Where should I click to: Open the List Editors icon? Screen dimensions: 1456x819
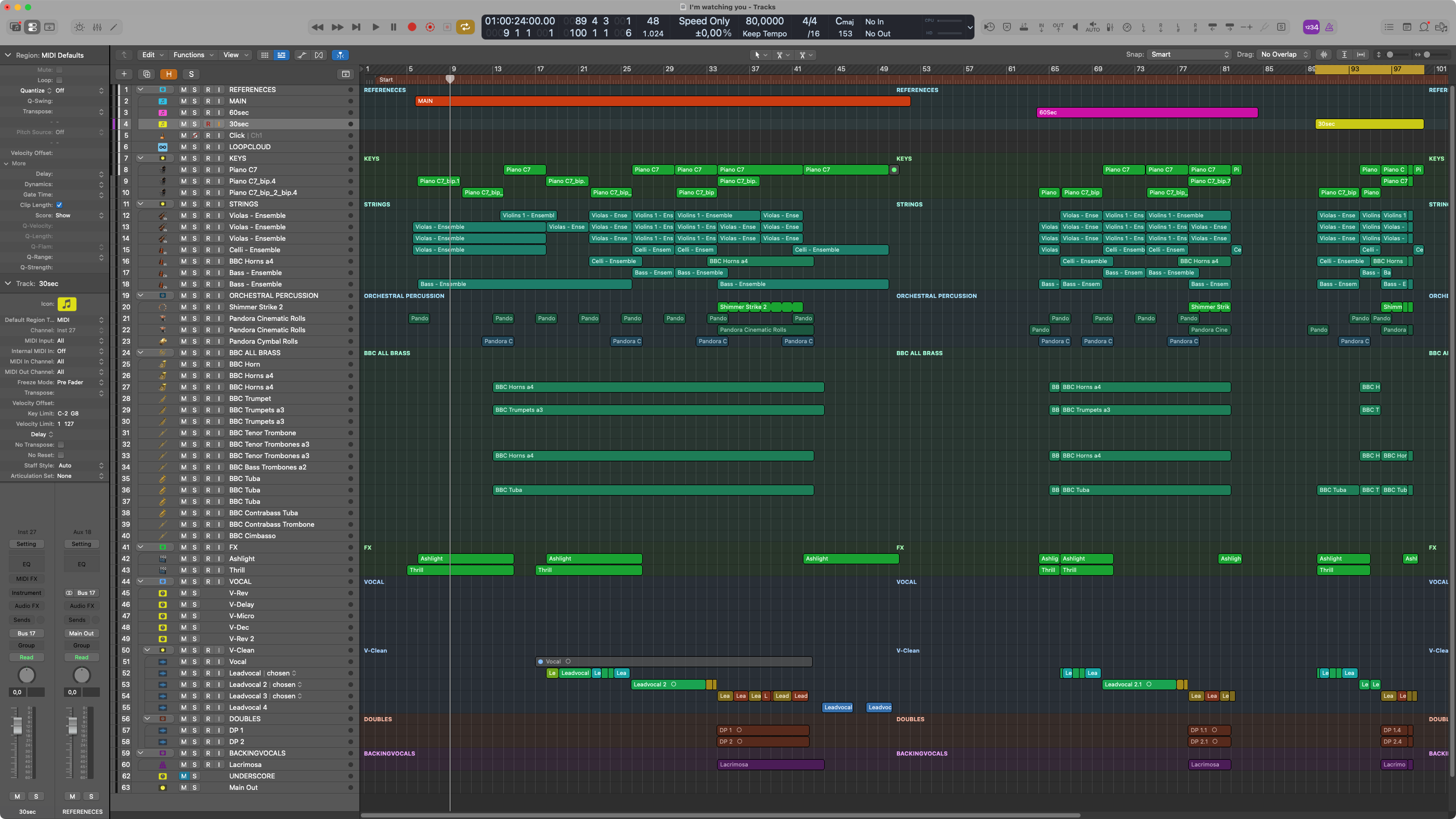coord(1389,27)
